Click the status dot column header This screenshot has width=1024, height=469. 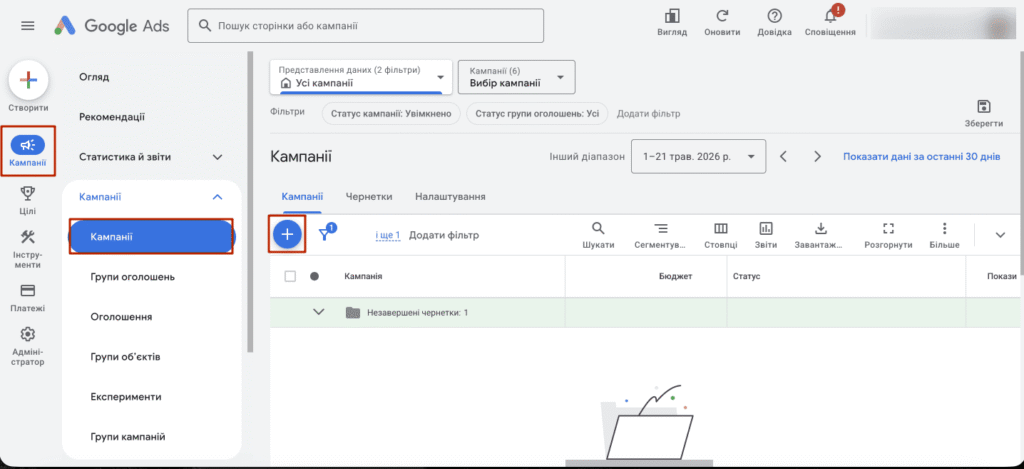314,276
